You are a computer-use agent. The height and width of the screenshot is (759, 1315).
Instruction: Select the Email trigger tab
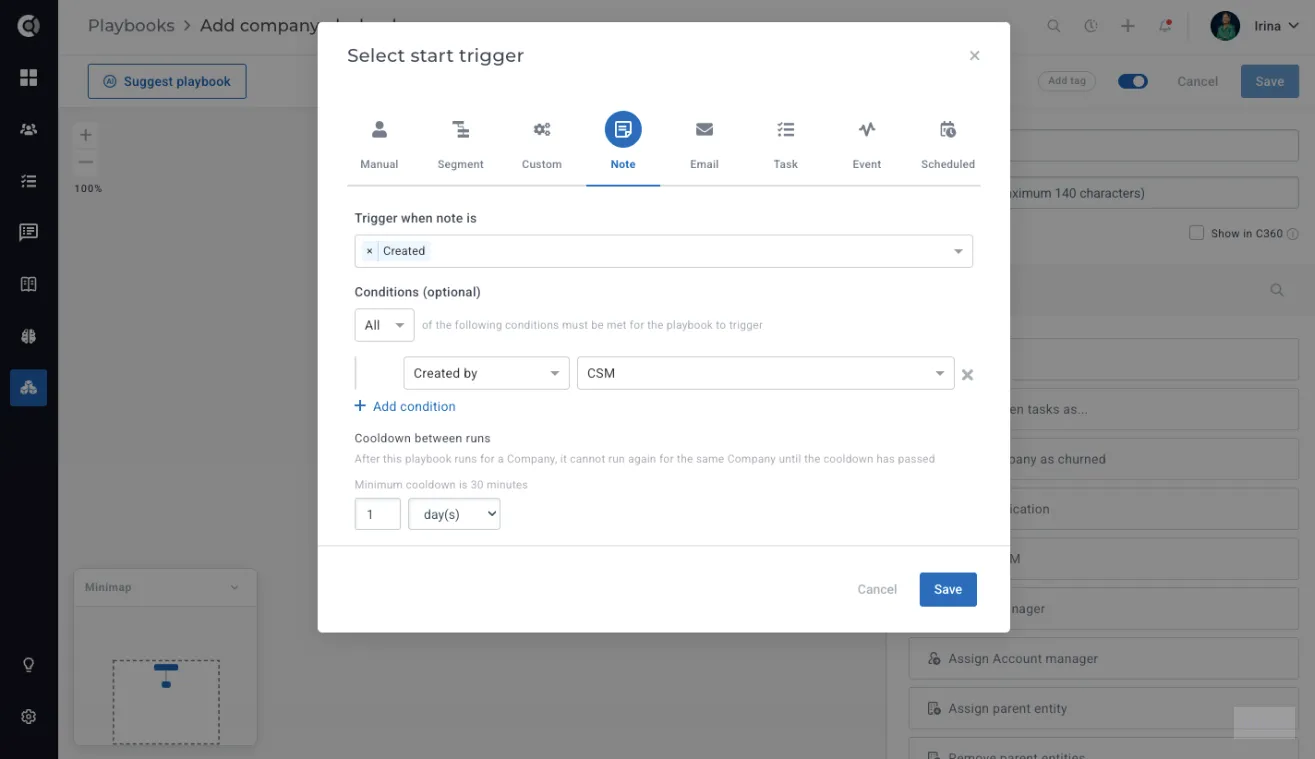pyautogui.click(x=704, y=145)
